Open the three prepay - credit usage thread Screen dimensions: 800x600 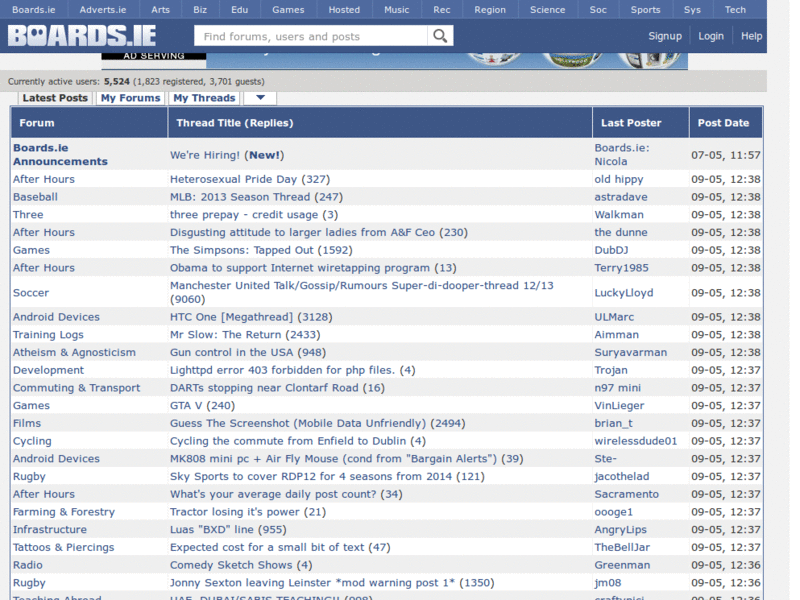point(244,215)
